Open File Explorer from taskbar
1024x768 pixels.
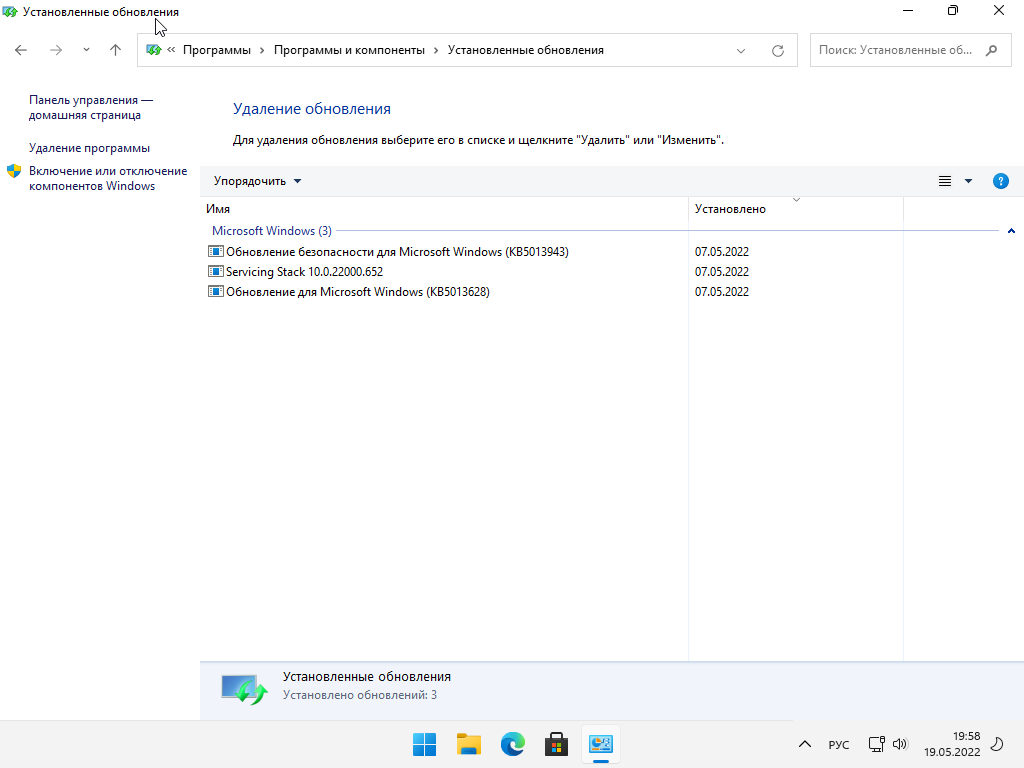coord(469,744)
